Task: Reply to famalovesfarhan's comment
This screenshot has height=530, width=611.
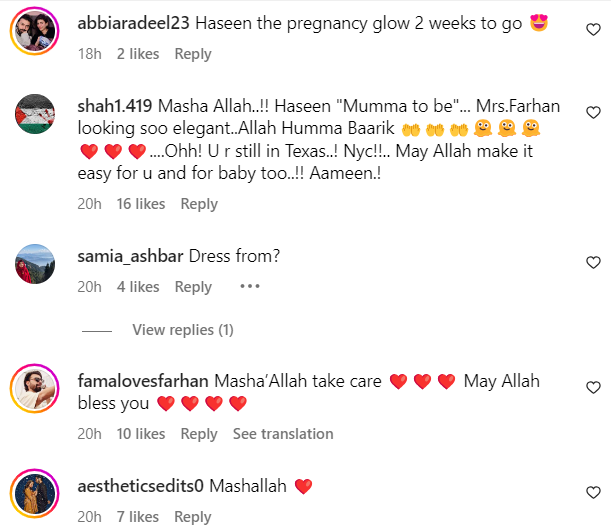Action: tap(199, 434)
